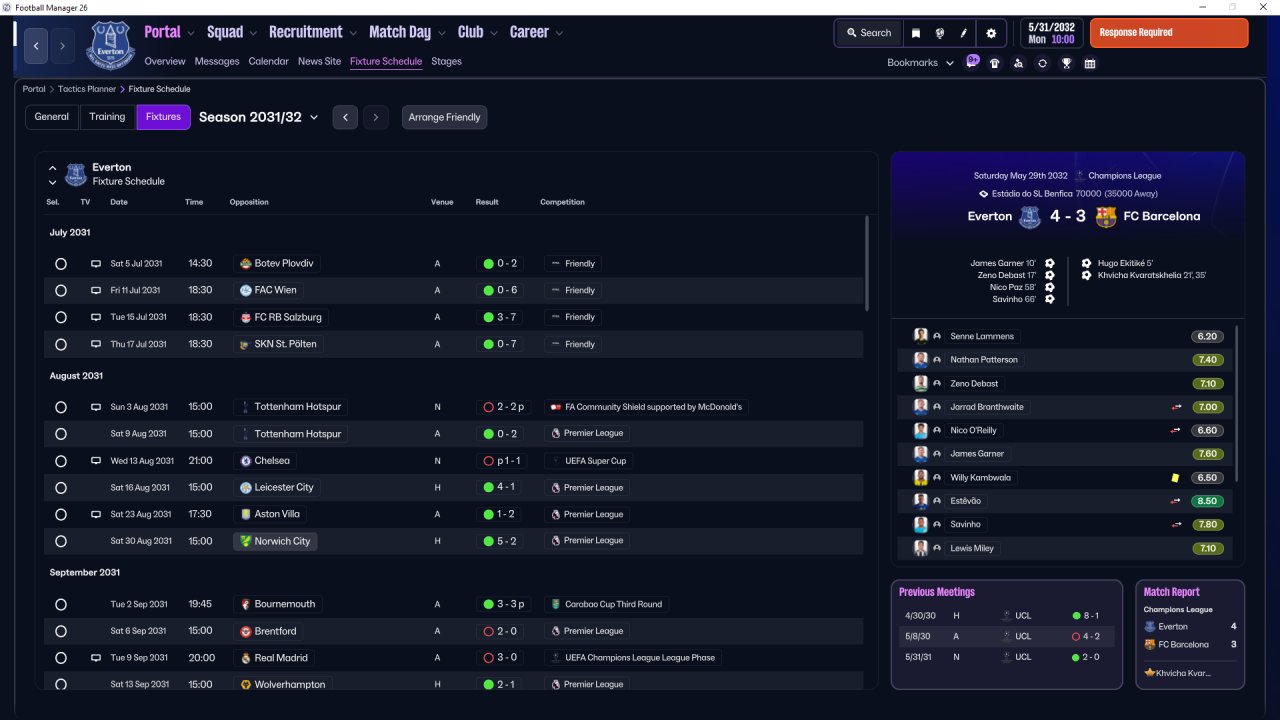Switch to the Training tab
Image resolution: width=1280 pixels, height=720 pixels.
pos(107,117)
